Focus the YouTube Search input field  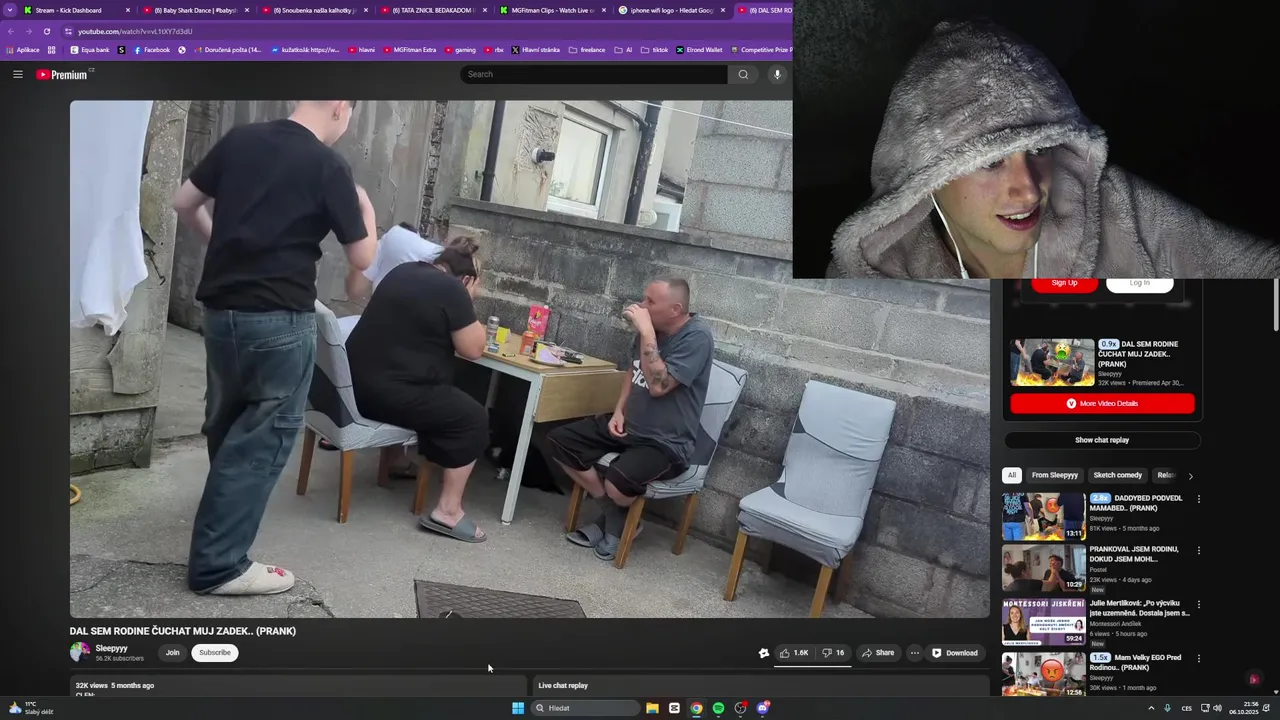point(594,74)
